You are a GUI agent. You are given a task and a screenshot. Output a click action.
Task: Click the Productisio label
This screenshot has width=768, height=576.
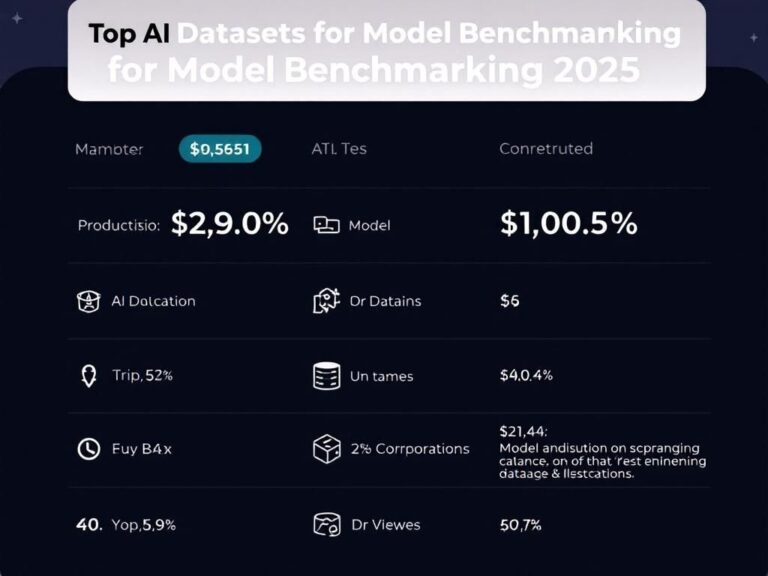[x=118, y=226]
